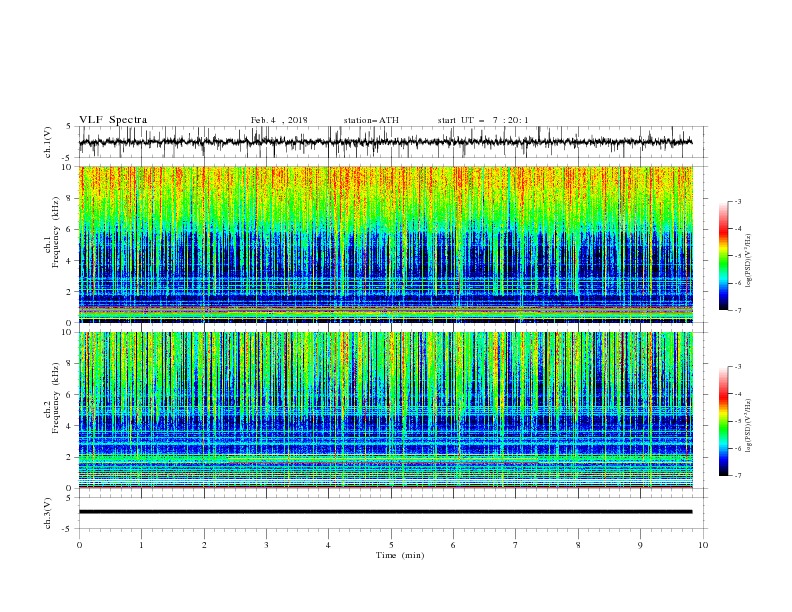The width and height of the screenshot is (792, 612).
Task: Click the ch.1 voltage waveform trace
Action: 385,142
